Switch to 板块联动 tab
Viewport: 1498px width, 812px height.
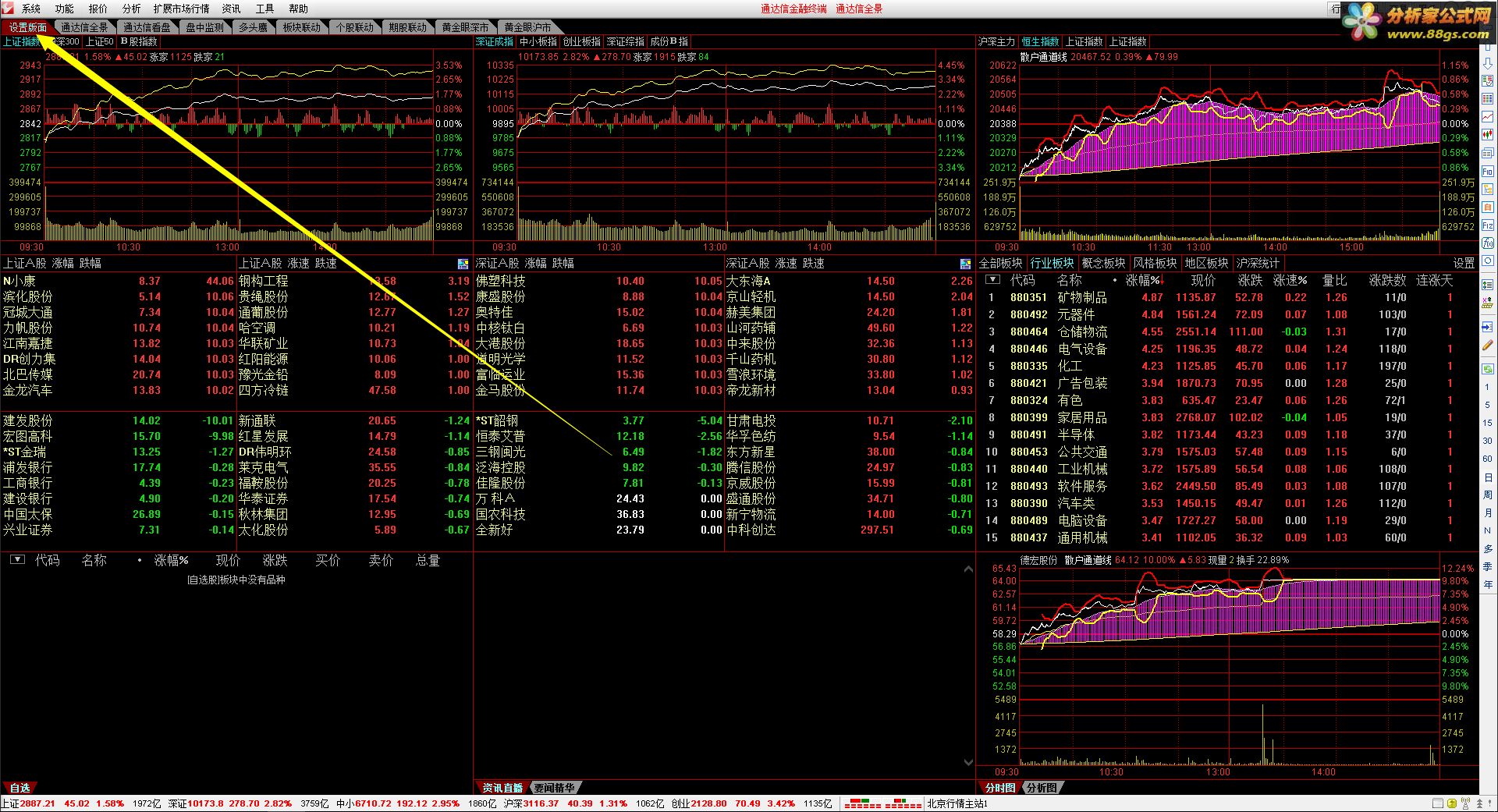(301, 27)
